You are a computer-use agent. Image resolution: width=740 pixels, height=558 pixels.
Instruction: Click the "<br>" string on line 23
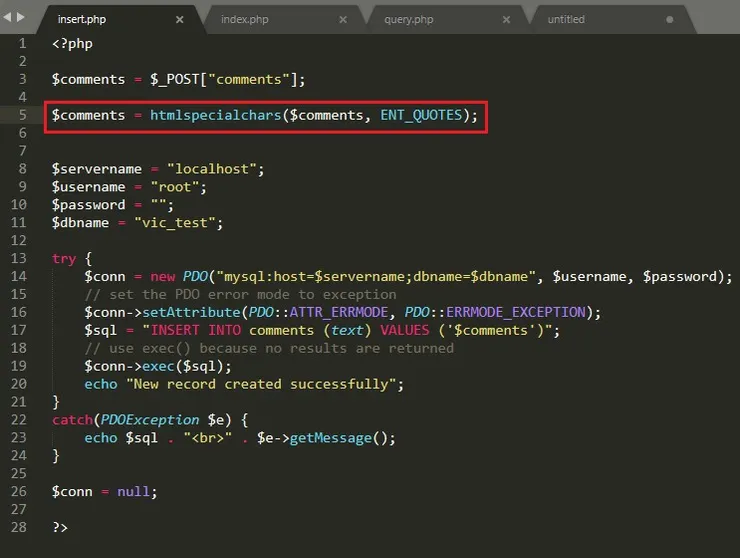(208, 438)
